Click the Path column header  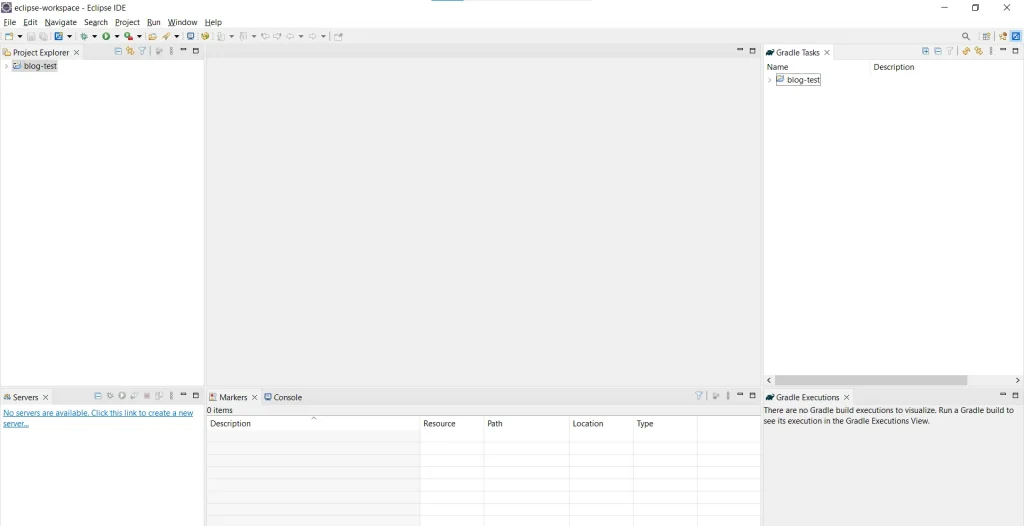coord(526,423)
